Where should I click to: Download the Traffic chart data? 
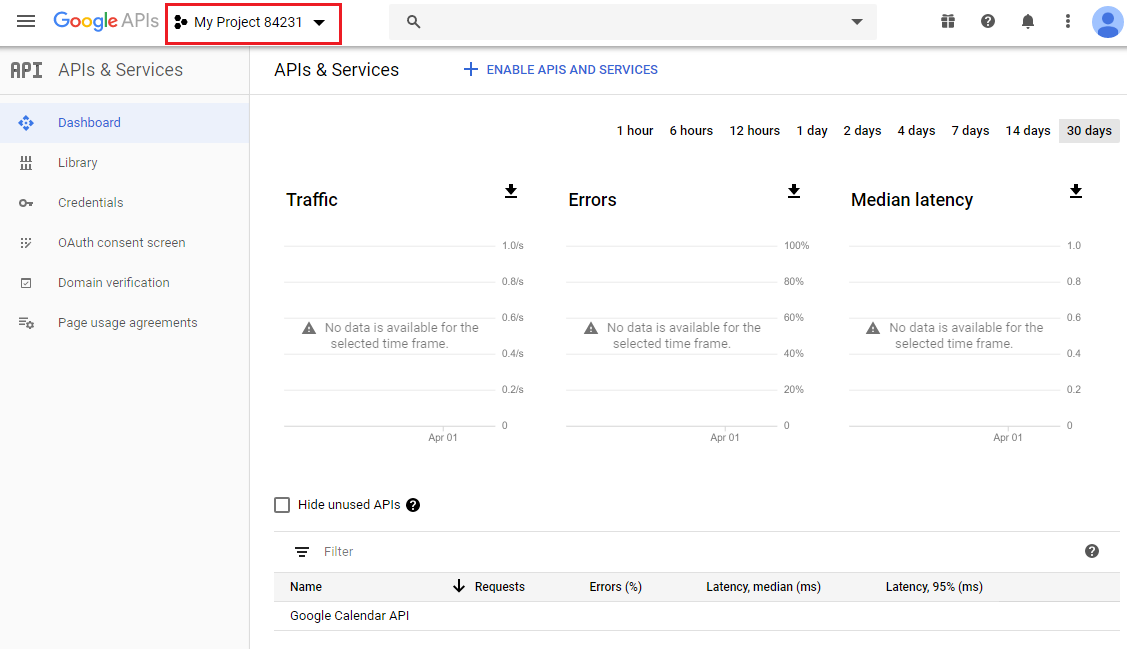click(x=511, y=191)
